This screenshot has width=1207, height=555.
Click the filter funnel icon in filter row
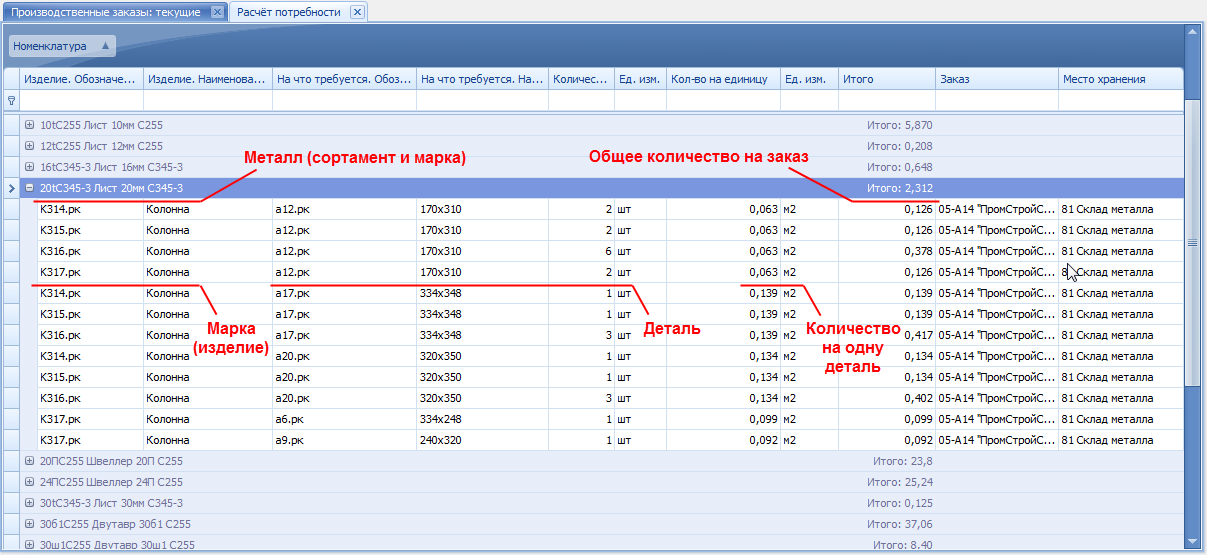12,100
